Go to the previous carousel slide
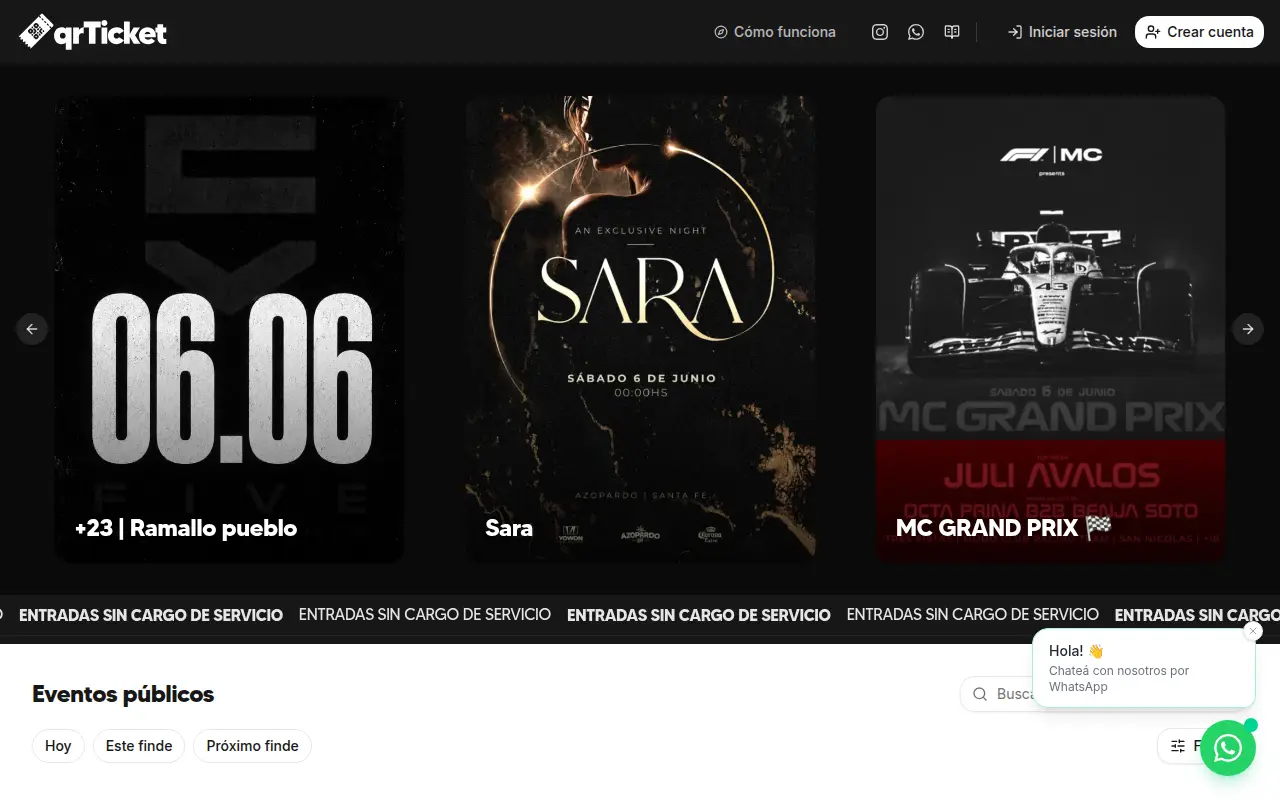The image size is (1280, 800). [32, 329]
